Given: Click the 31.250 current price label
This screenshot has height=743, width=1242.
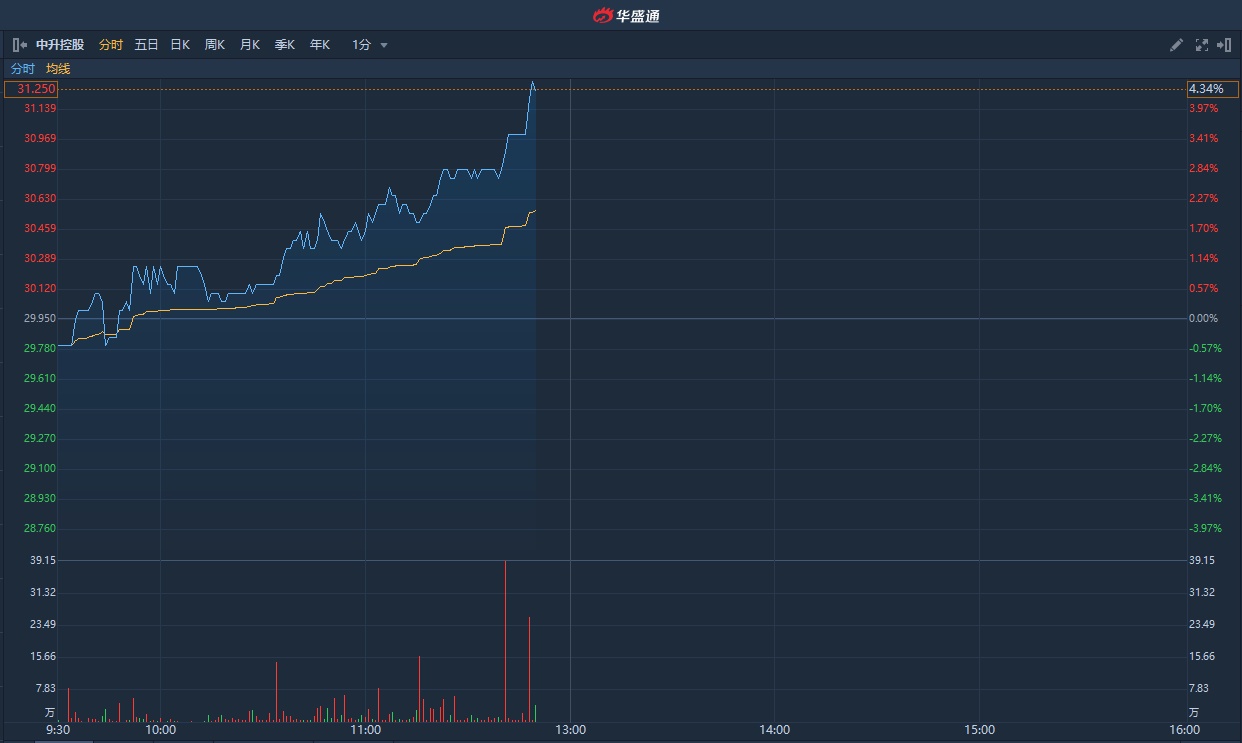Looking at the screenshot, I should (x=31, y=89).
